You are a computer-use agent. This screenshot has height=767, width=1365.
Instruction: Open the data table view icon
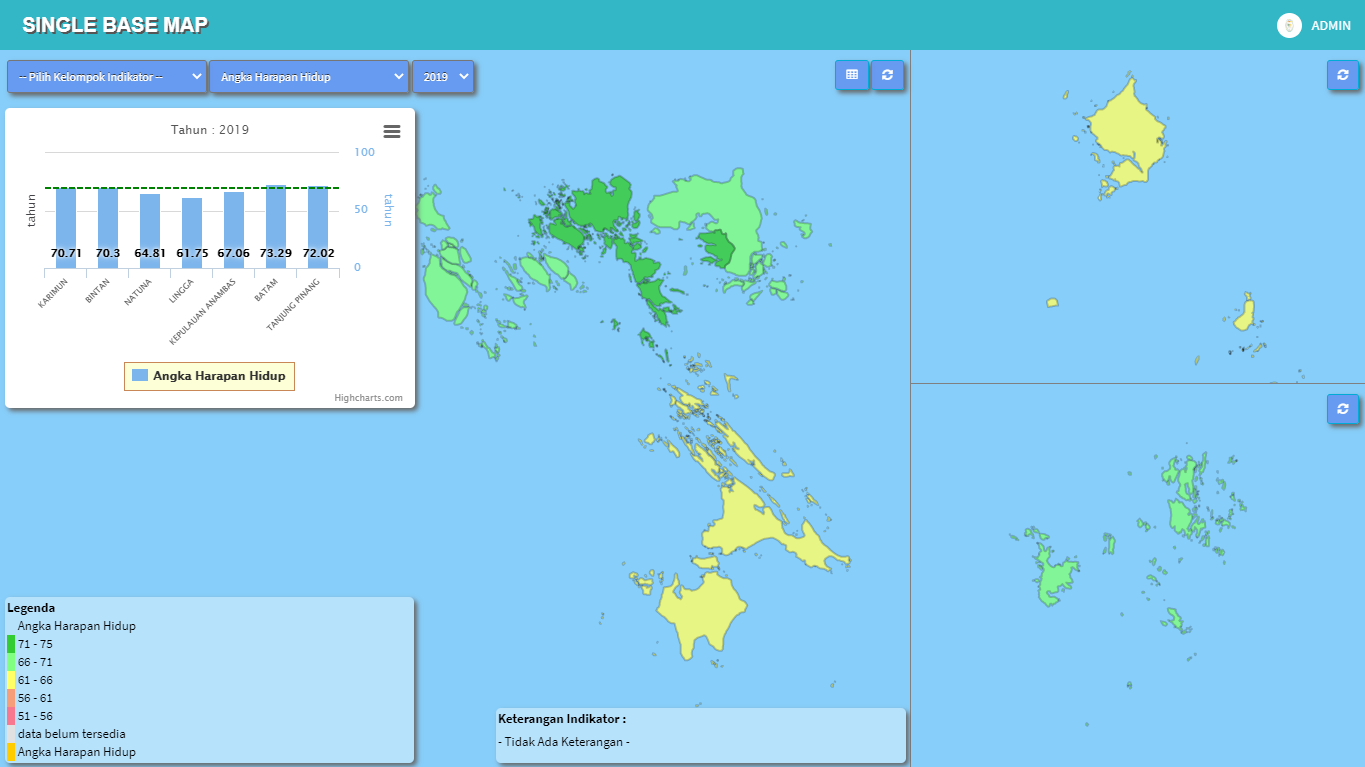(852, 75)
